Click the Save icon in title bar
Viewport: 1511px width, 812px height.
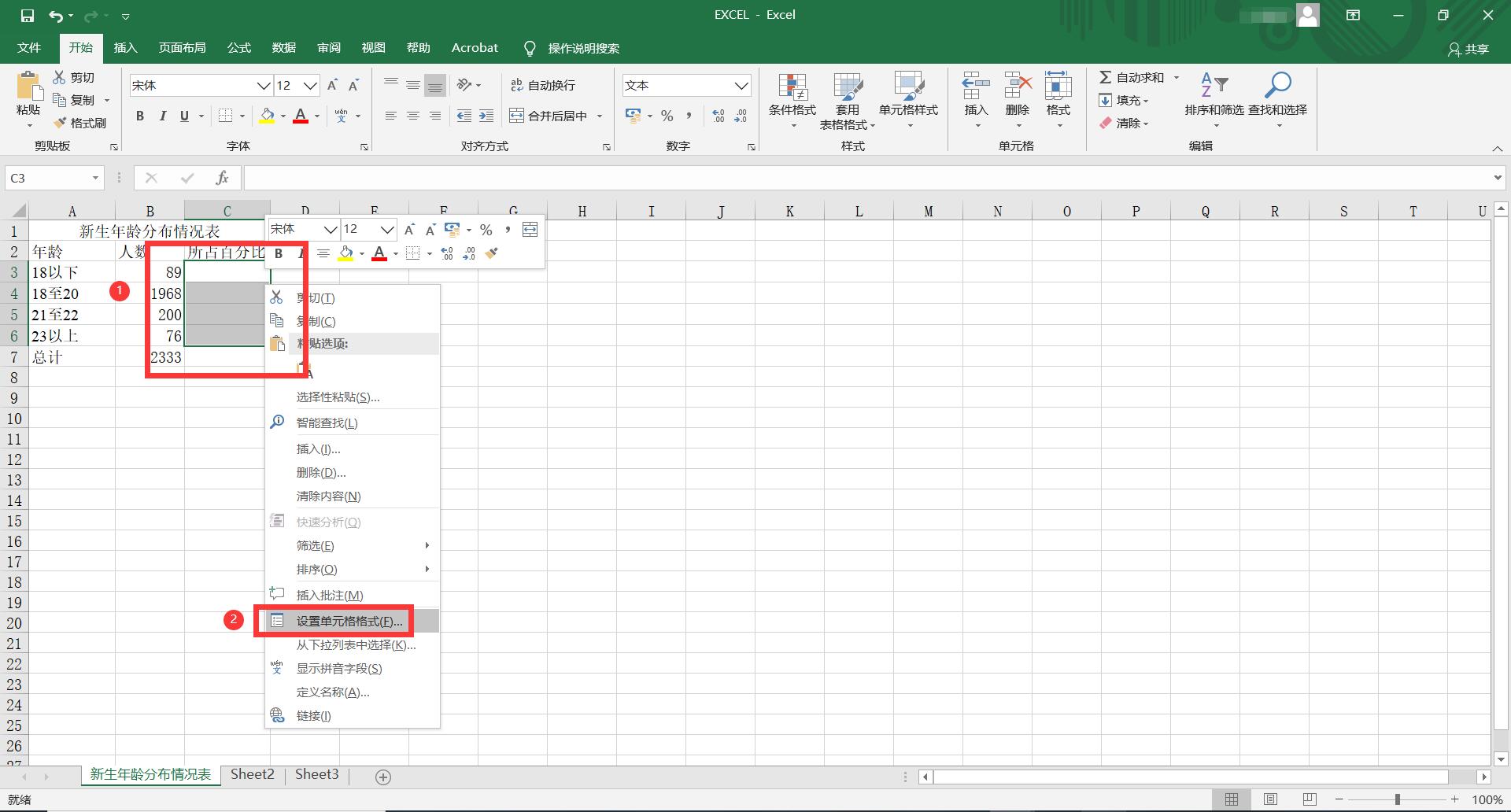tap(27, 15)
